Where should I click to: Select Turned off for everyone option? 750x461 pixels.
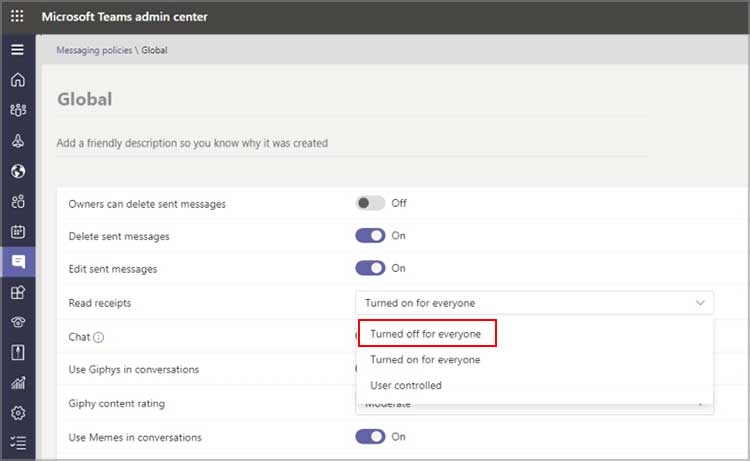click(425, 334)
